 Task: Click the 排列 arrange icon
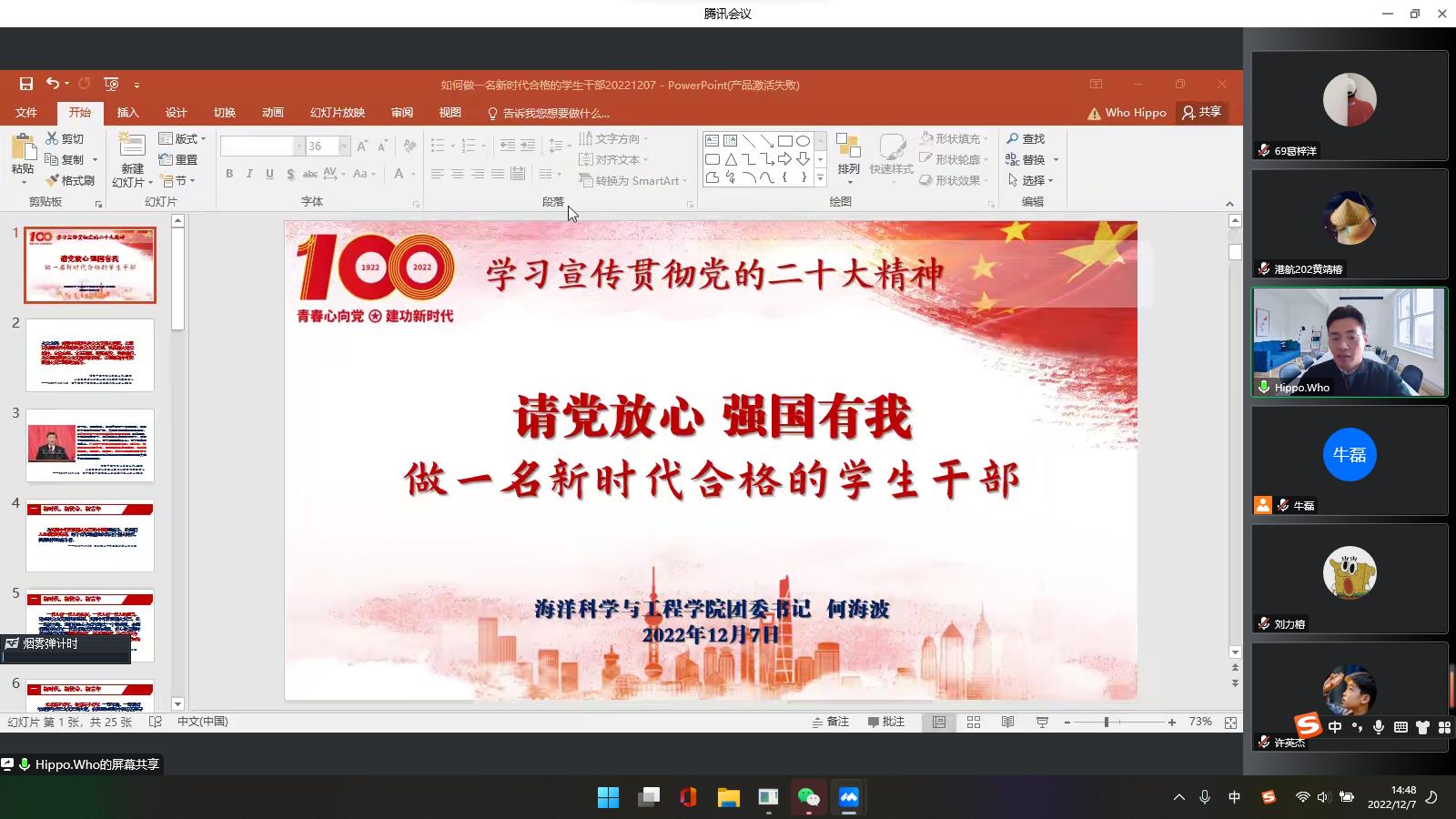pos(848,146)
